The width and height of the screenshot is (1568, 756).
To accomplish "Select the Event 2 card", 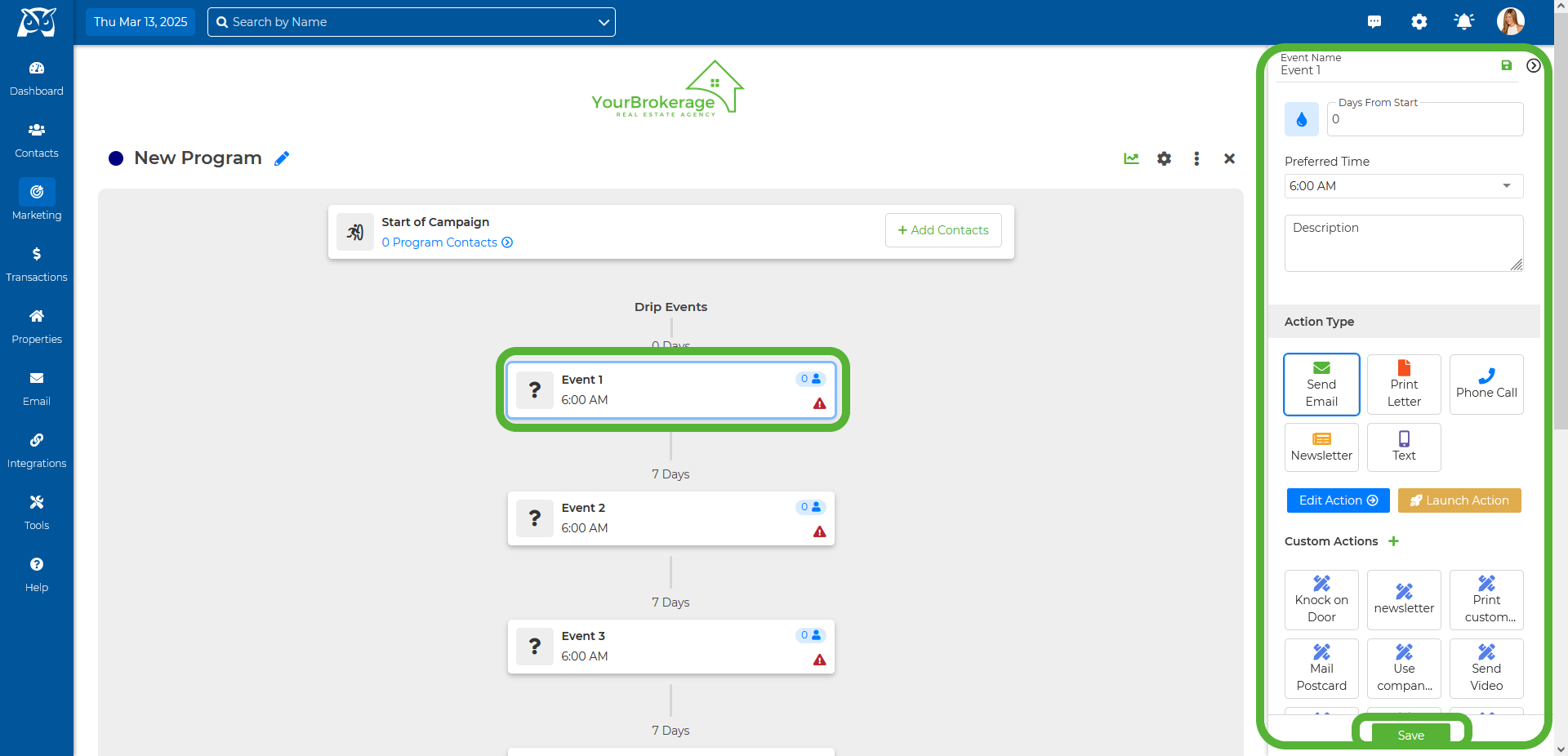I will pos(671,518).
